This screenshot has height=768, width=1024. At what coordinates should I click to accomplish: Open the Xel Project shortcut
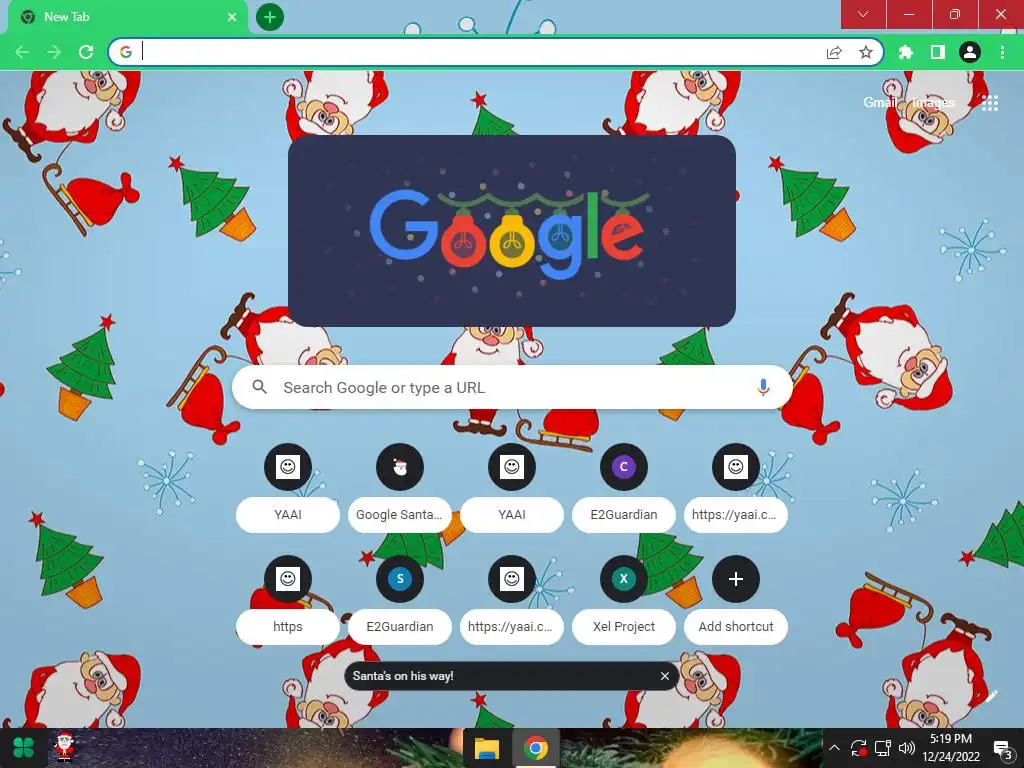coord(624,600)
